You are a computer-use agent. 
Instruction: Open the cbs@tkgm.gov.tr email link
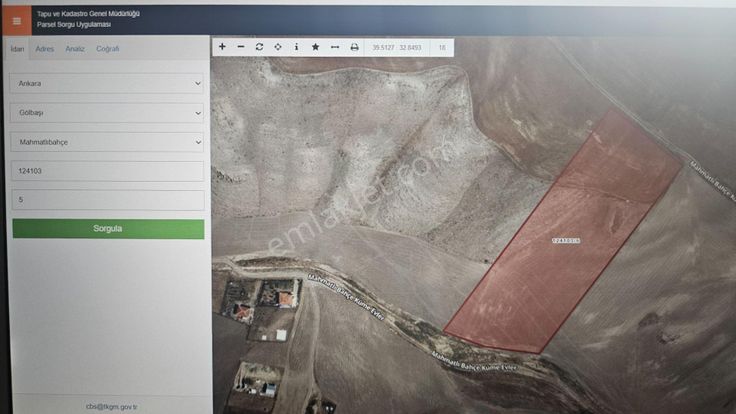(x=112, y=406)
